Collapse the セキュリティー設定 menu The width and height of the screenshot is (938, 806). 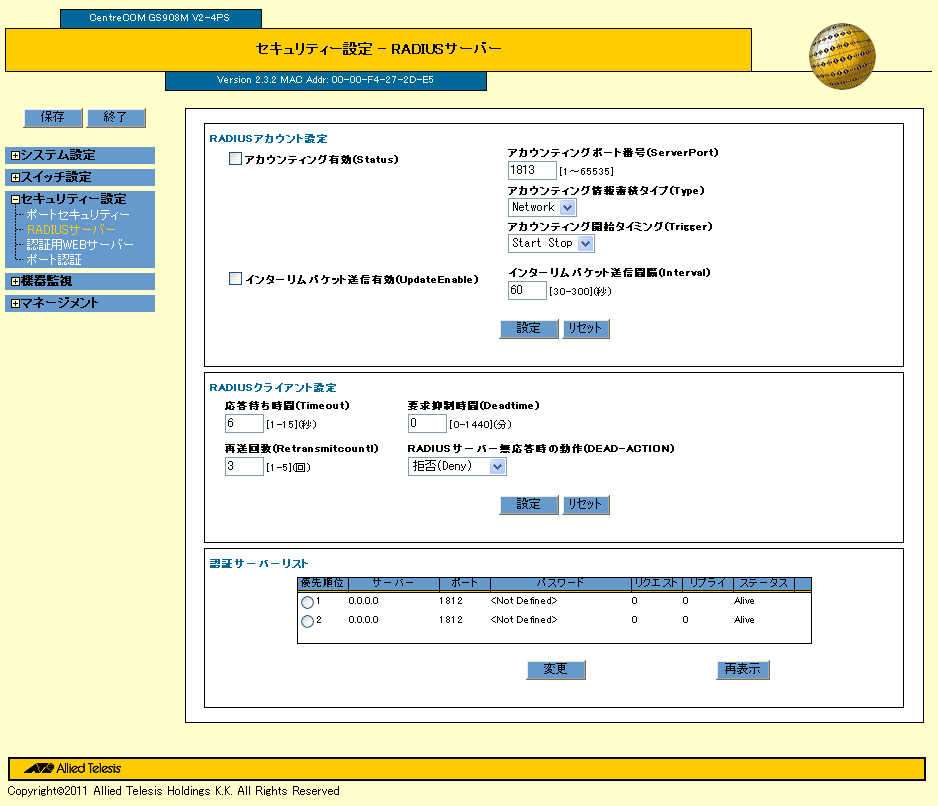16,200
